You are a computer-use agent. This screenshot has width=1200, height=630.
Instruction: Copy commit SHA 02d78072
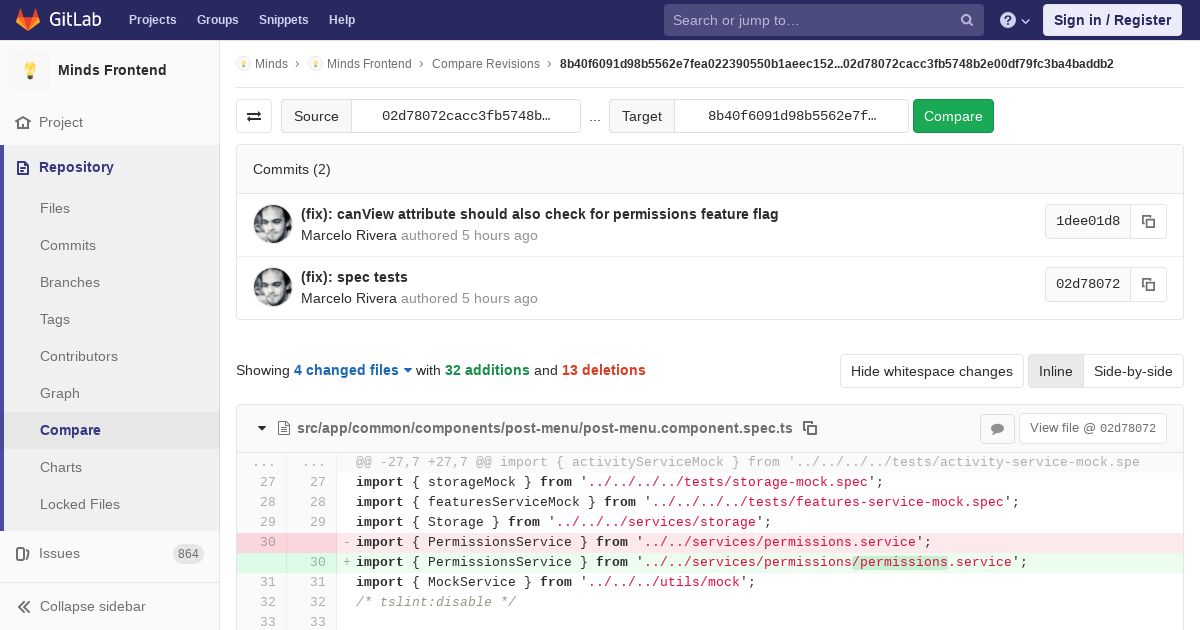1148,284
